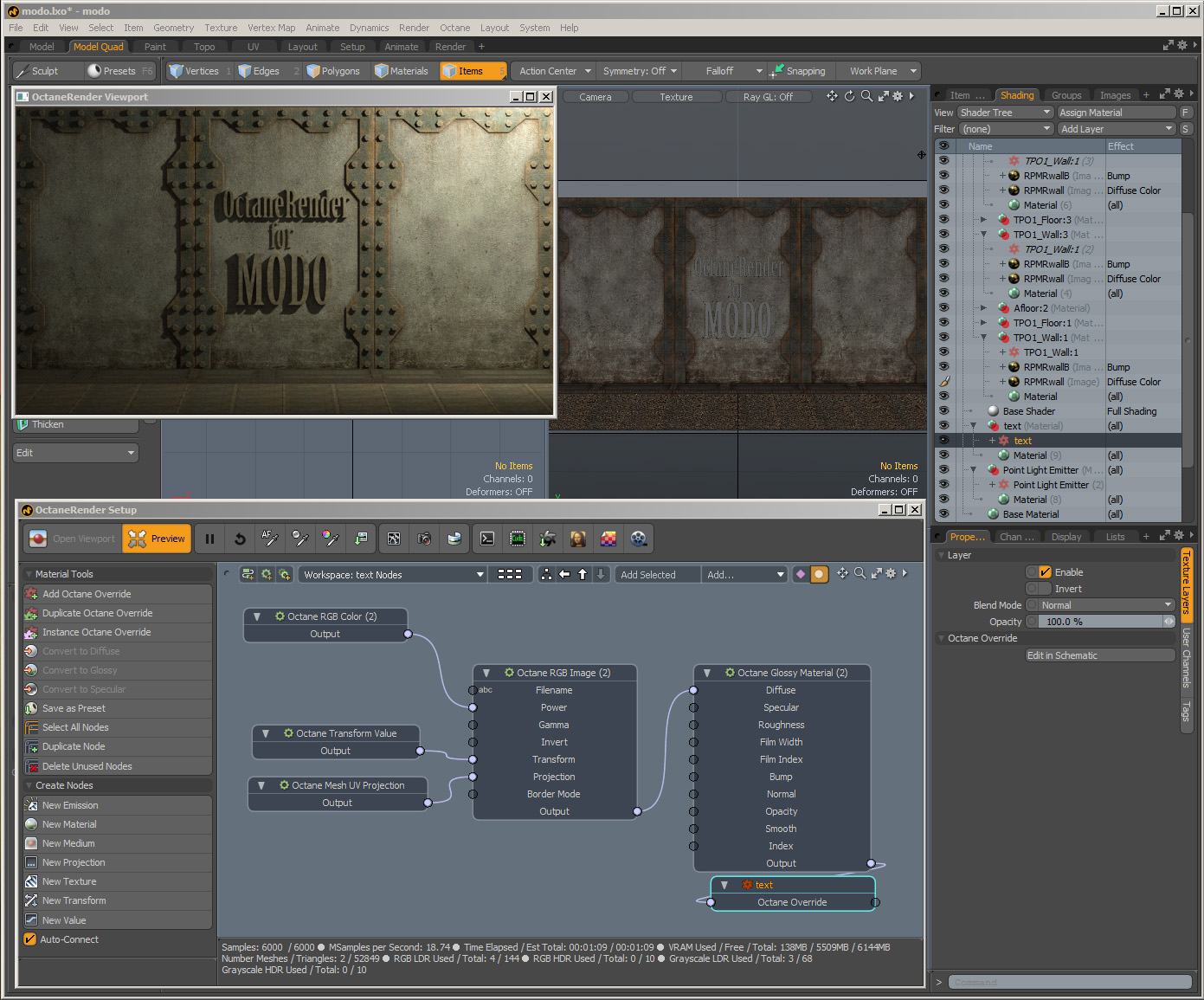Click the Edit in Schematic button
Viewport: 1204px width, 1000px height.
(1099, 655)
